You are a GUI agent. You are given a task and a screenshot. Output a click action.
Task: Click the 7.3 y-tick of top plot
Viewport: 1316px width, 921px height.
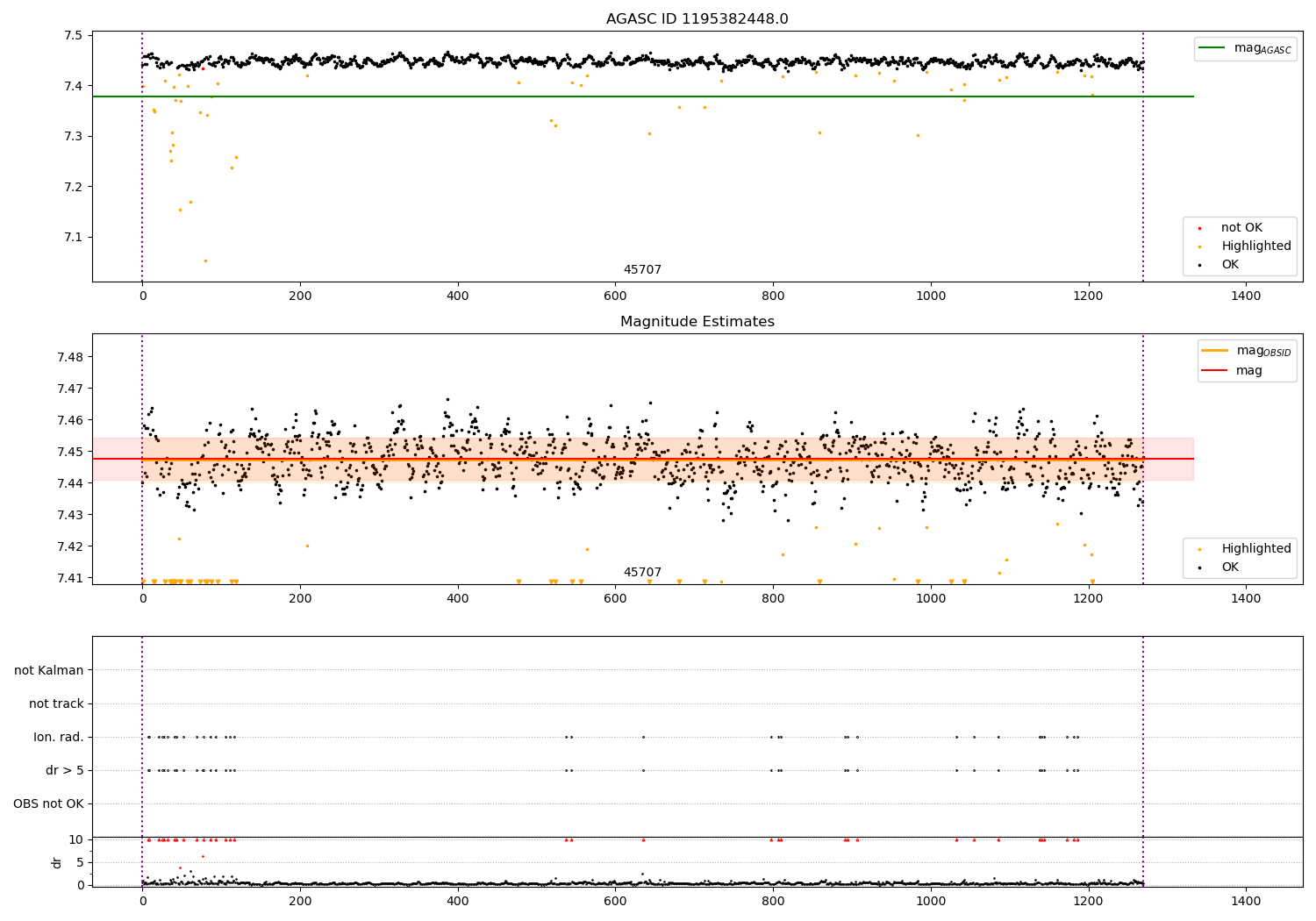point(75,137)
